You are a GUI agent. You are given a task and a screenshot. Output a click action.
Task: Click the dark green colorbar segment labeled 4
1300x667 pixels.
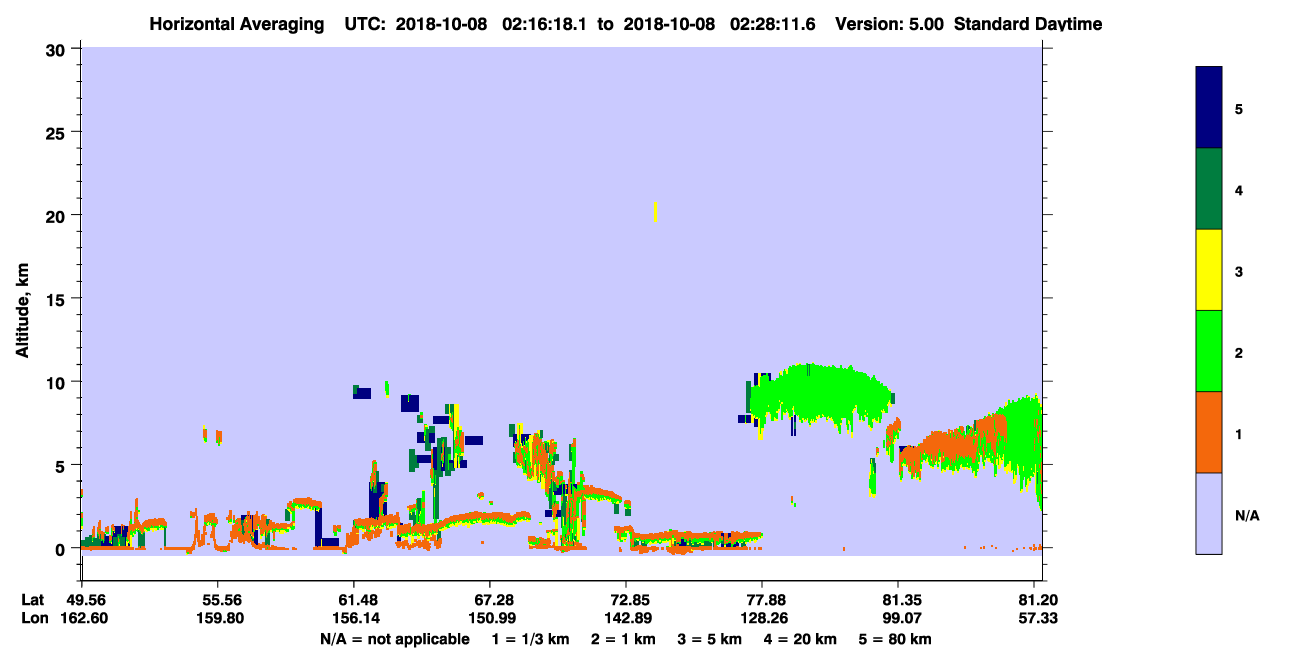pyautogui.click(x=1209, y=189)
